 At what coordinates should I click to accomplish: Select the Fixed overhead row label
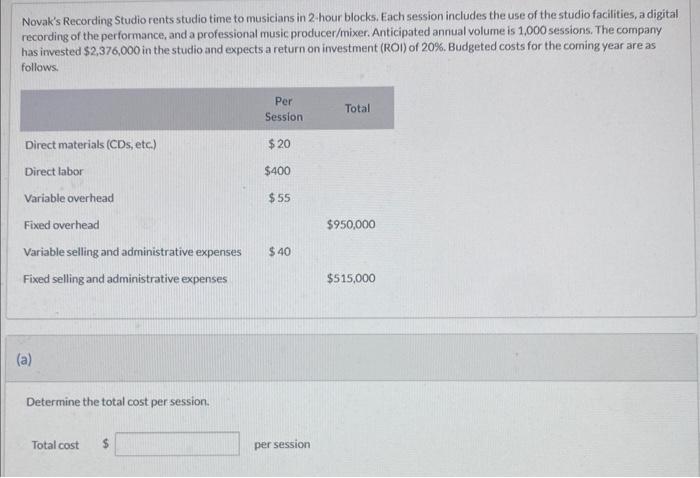pos(62,225)
